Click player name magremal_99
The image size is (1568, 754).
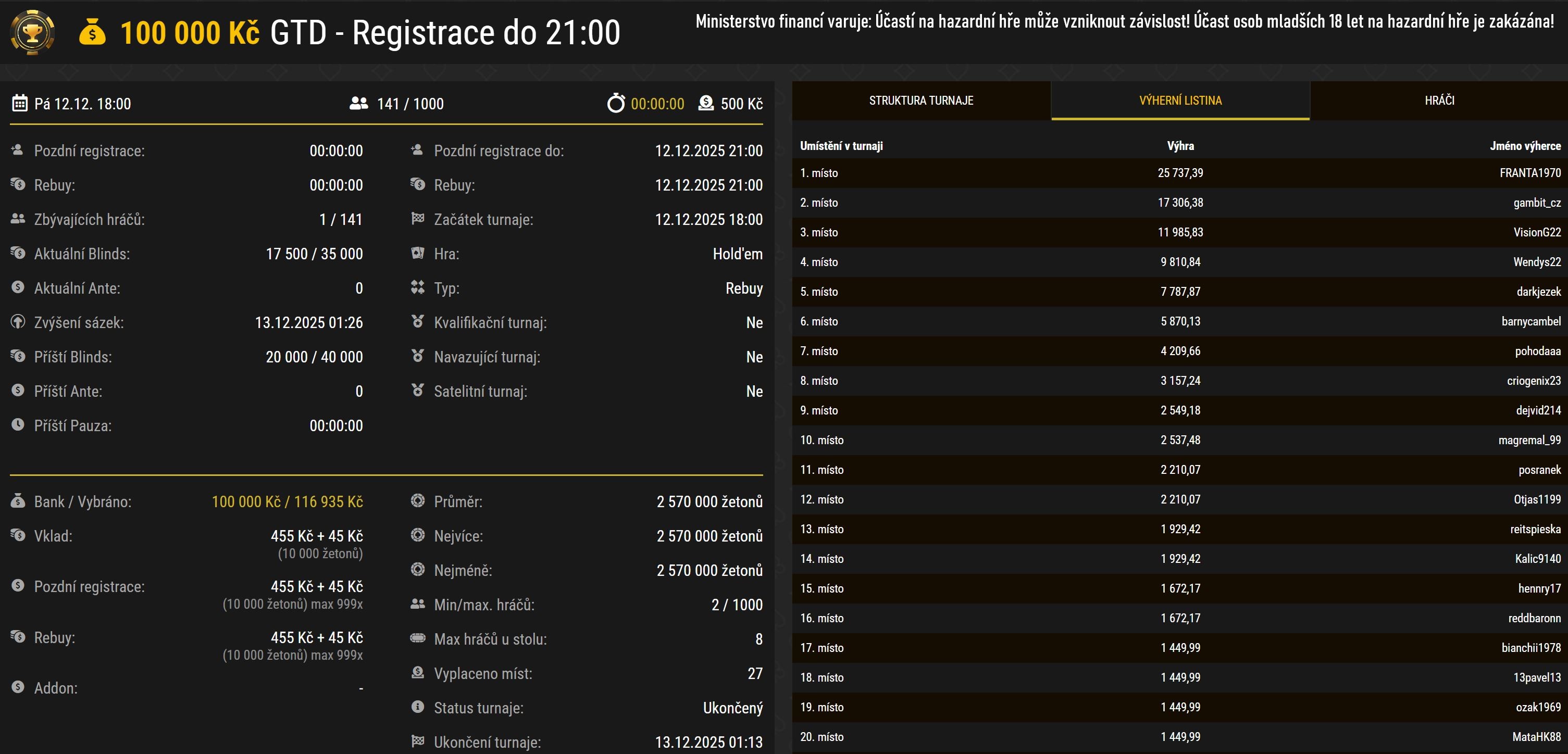(1529, 440)
